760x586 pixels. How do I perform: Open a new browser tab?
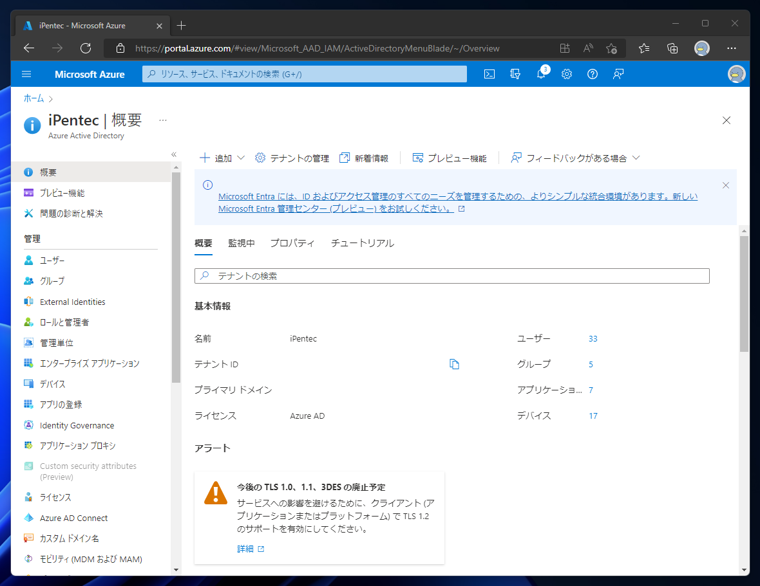click(181, 25)
